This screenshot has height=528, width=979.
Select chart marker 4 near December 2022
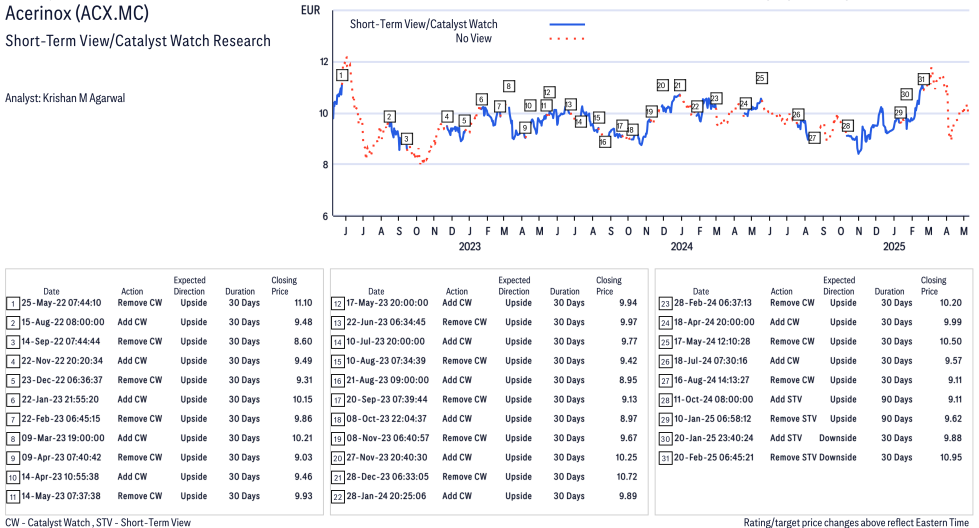[447, 116]
